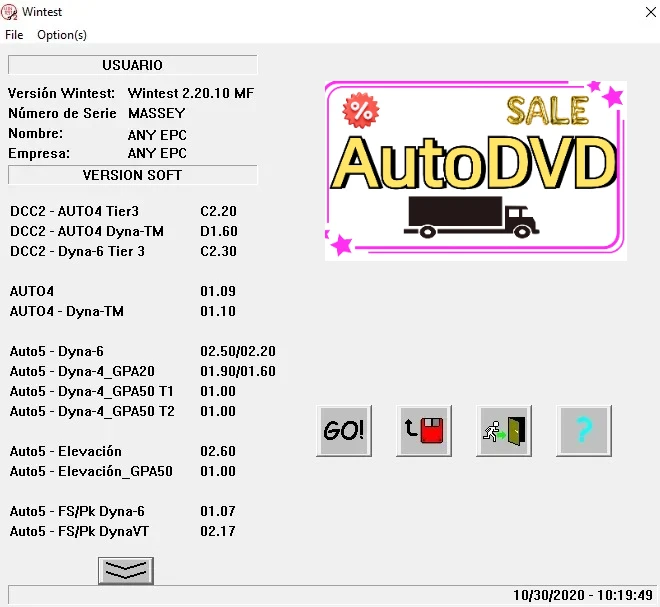Select the Wintest 2.20.10 MF version text
Image resolution: width=660 pixels, height=607 pixels.
[191, 93]
